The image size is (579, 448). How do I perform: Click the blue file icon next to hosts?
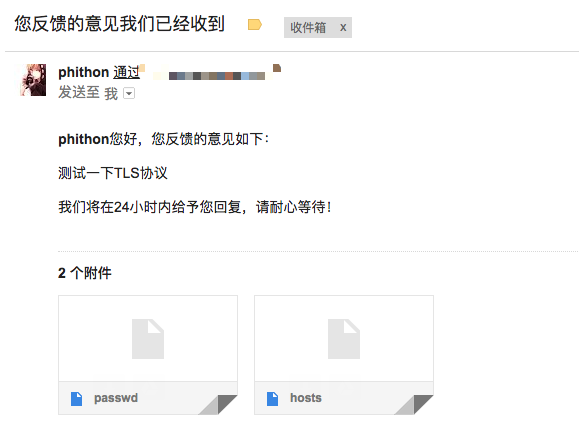click(273, 399)
